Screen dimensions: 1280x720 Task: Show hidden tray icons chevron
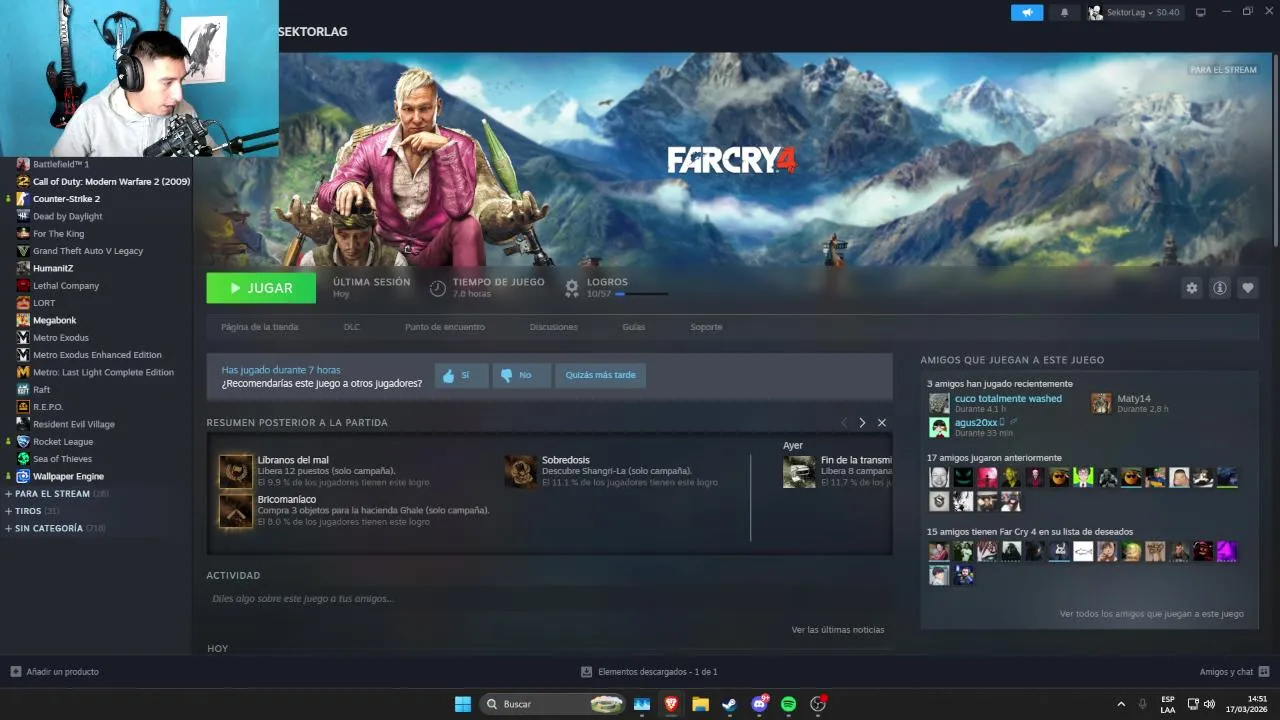[1120, 704]
